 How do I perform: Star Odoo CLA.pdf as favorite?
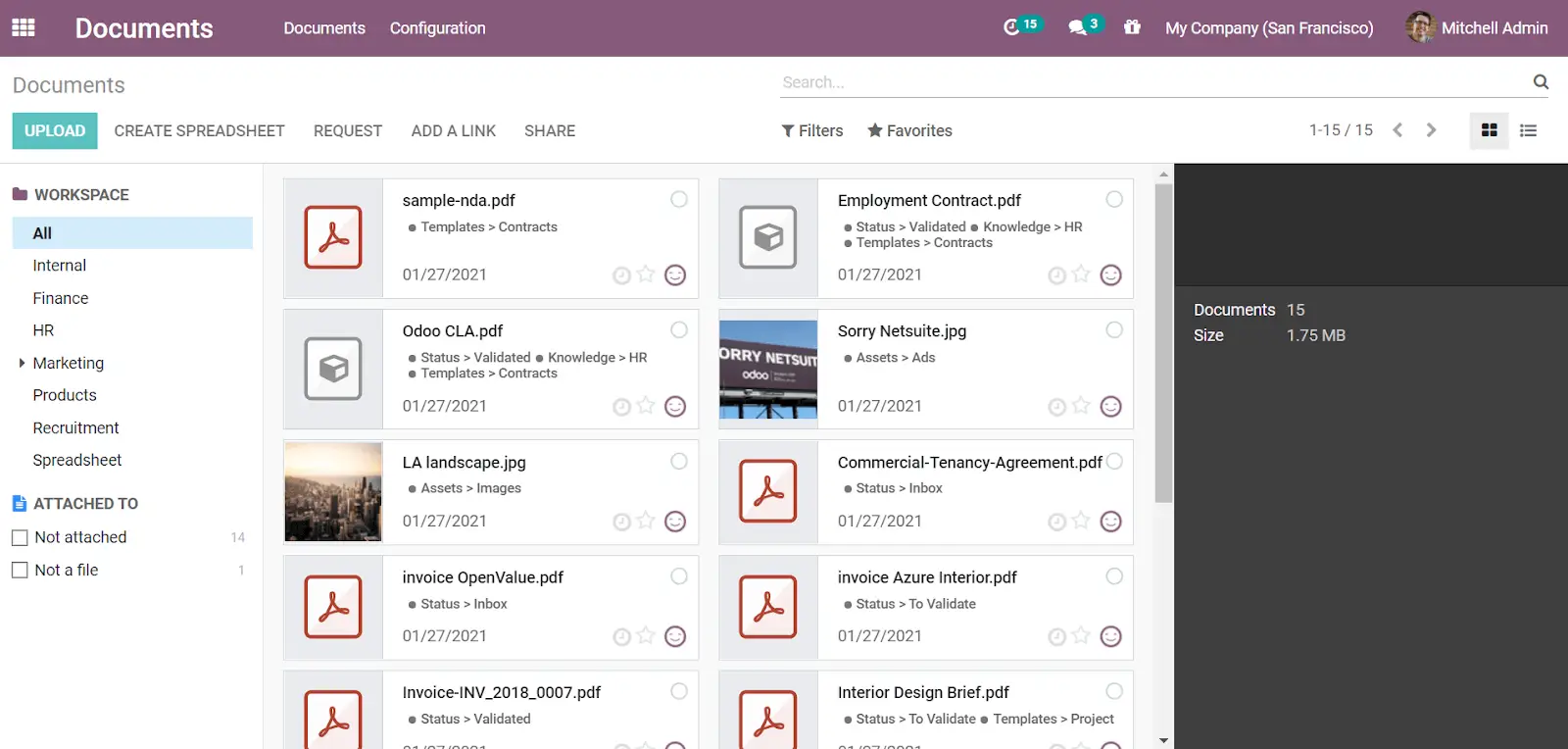646,405
